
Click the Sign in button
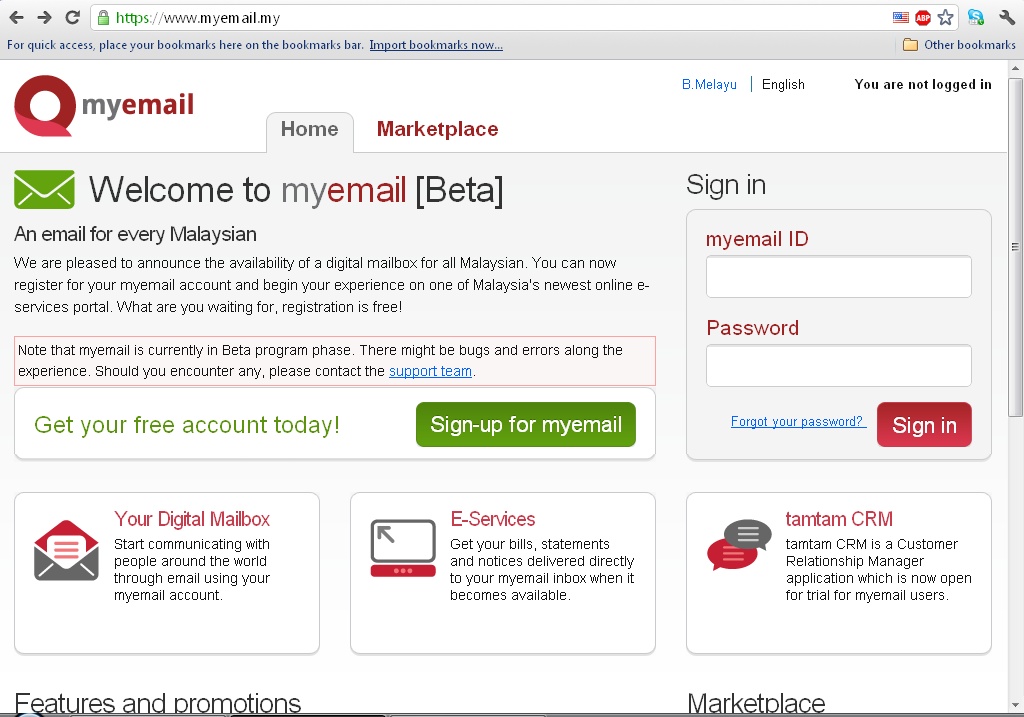[923, 424]
